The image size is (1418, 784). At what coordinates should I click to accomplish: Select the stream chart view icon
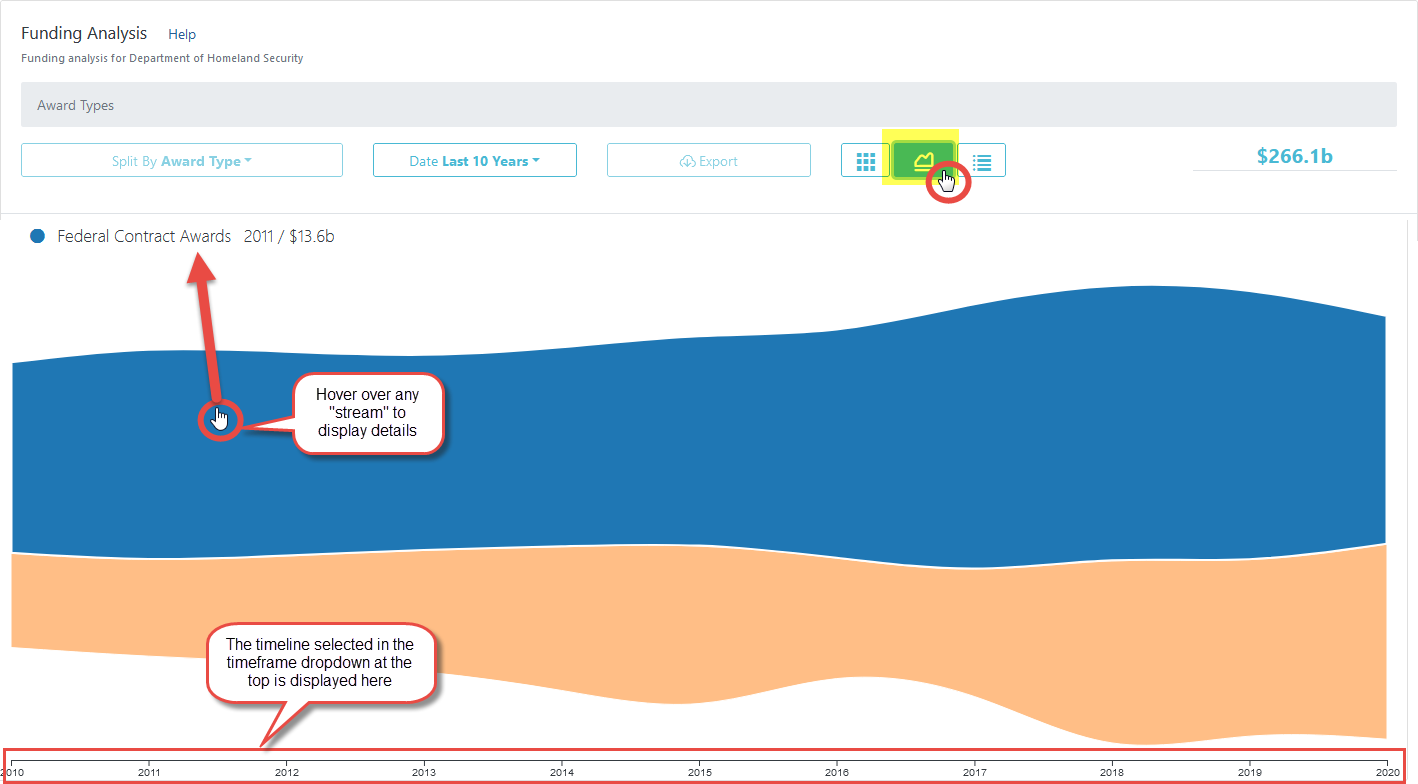pyautogui.click(x=923, y=160)
